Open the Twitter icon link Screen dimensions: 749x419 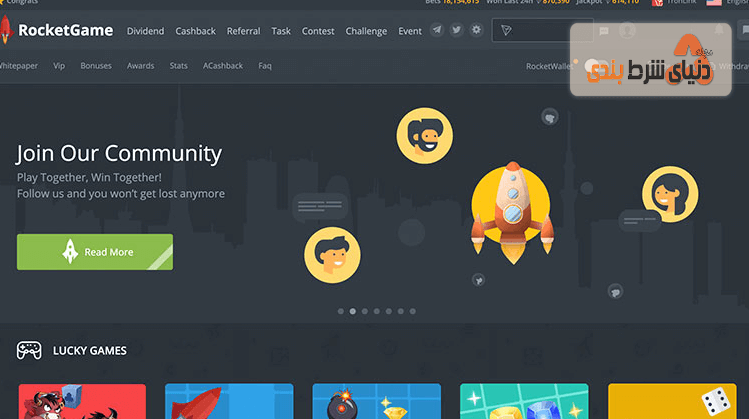[x=457, y=30]
